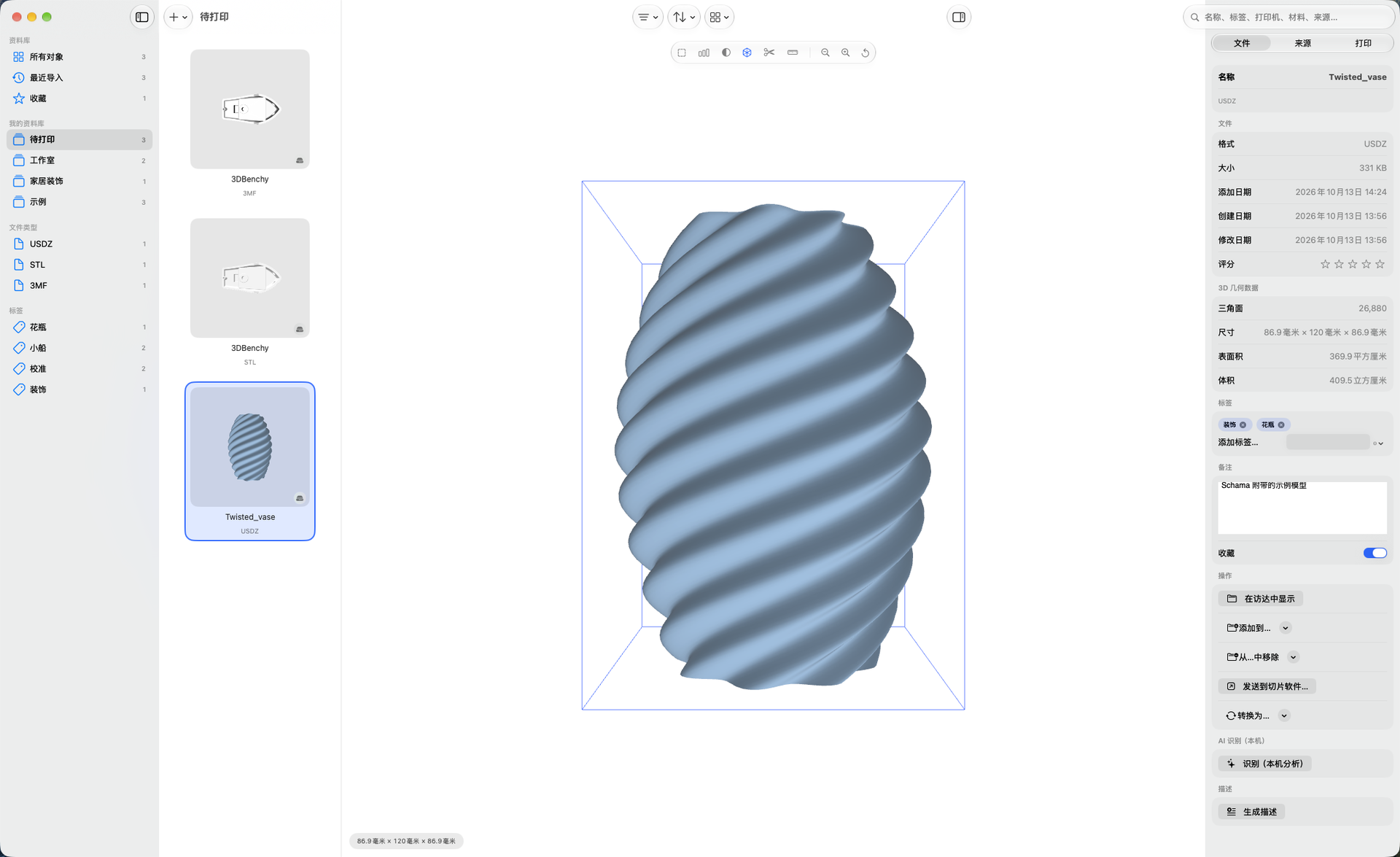1400x857 pixels.
Task: Switch to the 文件 tab
Action: coord(1242,43)
